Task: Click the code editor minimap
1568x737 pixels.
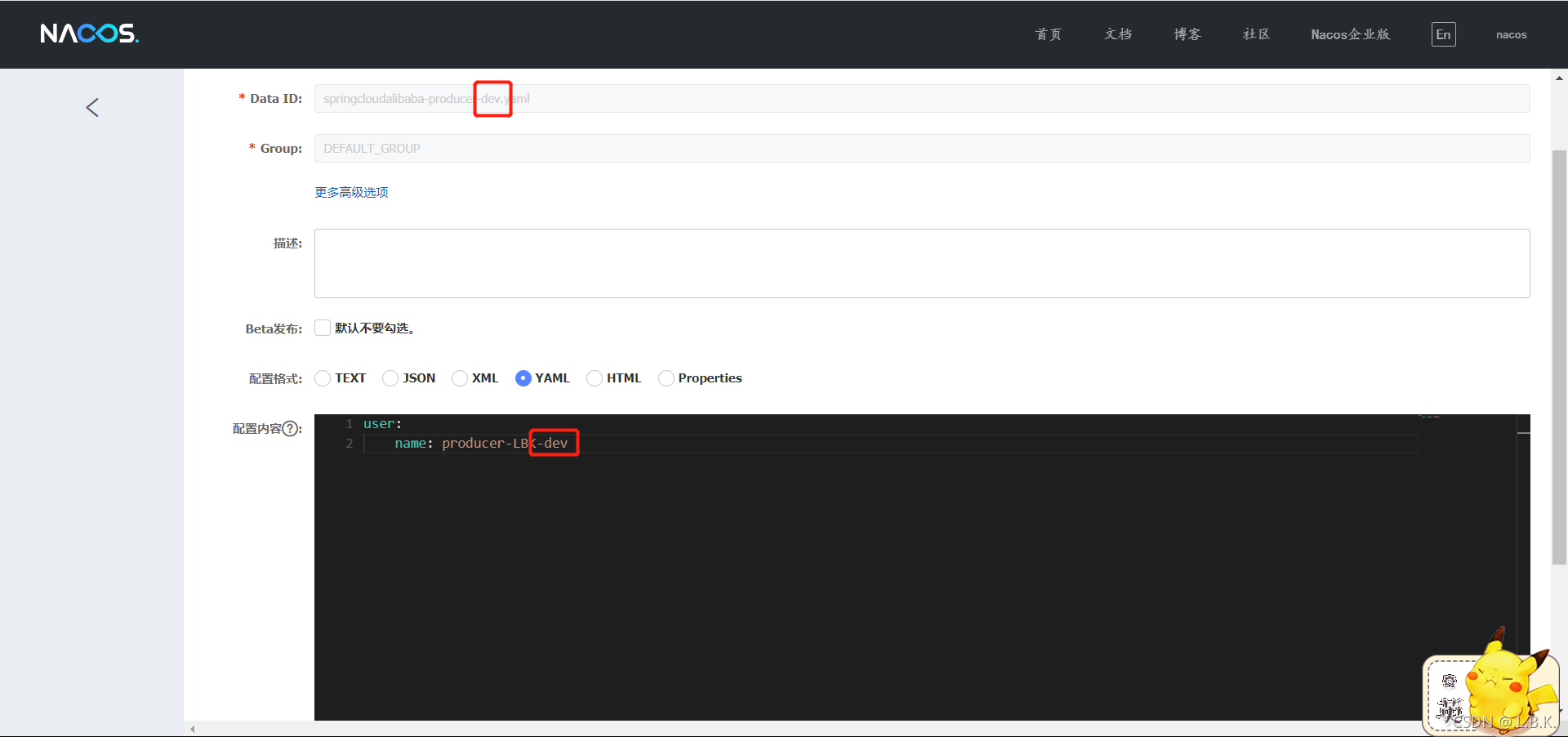Action: point(1467,567)
